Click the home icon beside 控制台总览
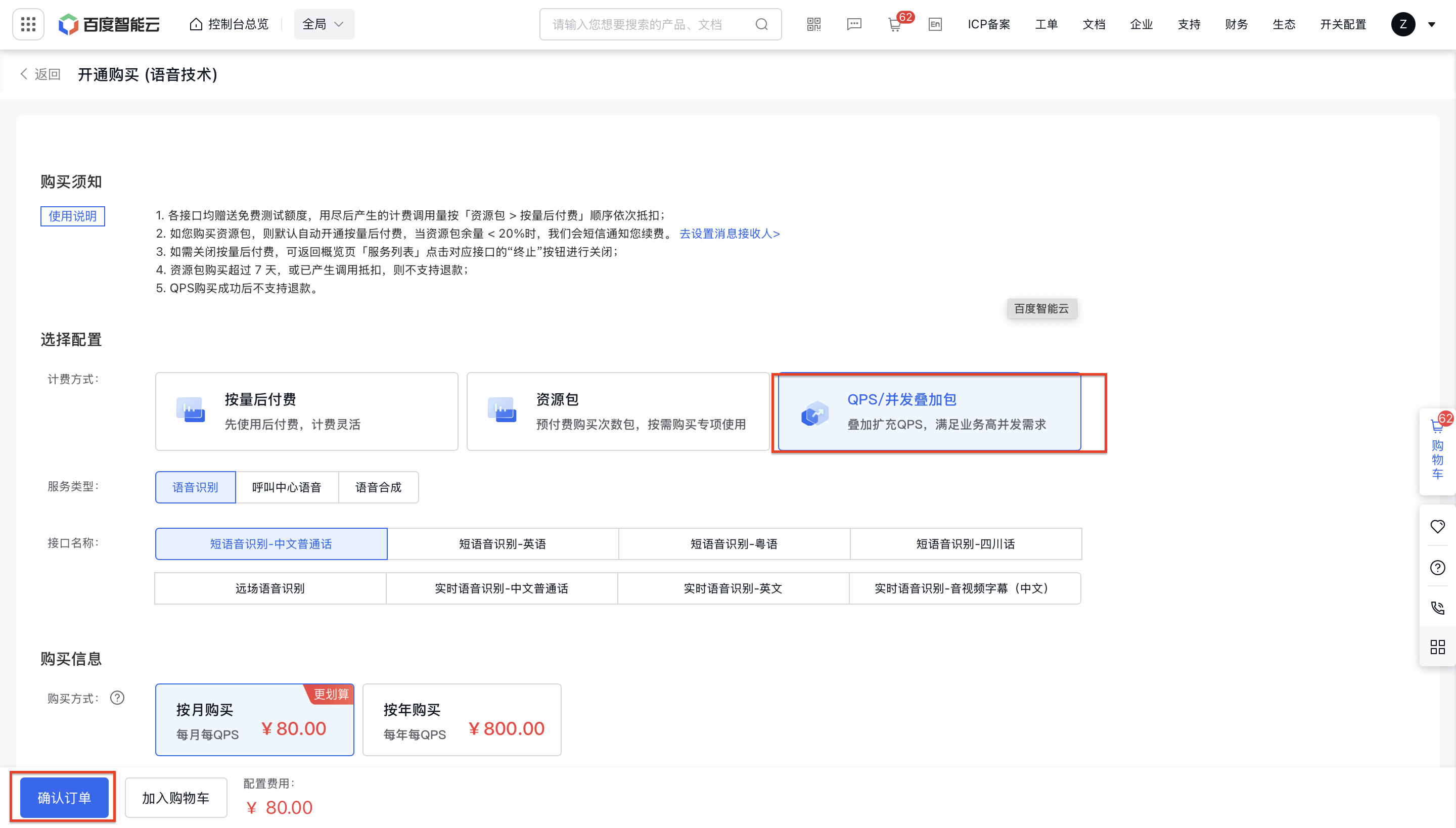1456x828 pixels. pos(196,24)
